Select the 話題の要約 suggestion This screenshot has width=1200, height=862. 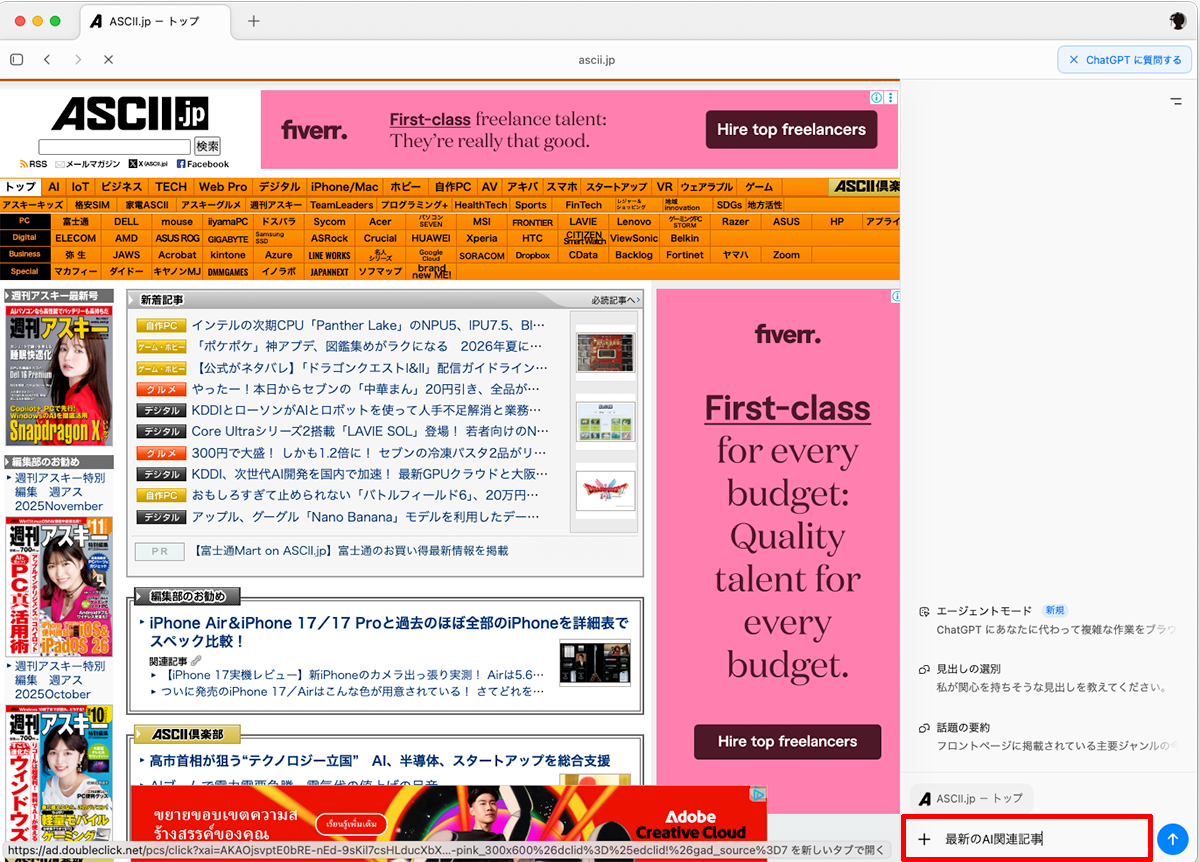1046,736
